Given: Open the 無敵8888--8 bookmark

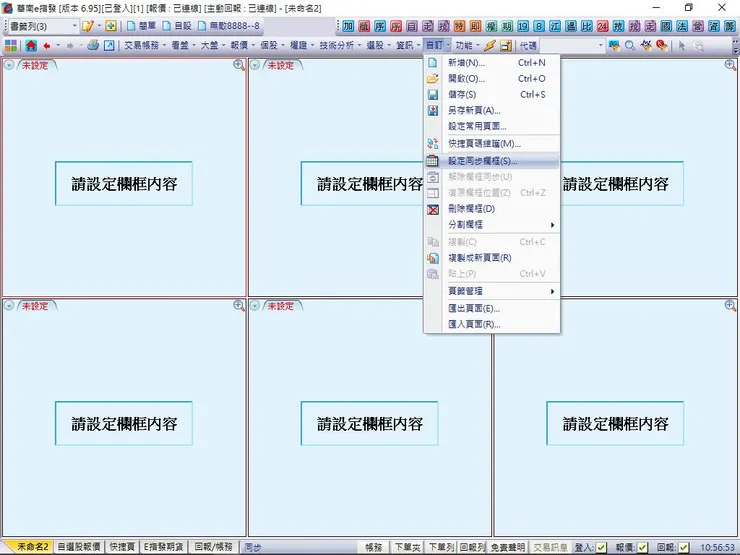Looking at the screenshot, I should (x=229, y=26).
